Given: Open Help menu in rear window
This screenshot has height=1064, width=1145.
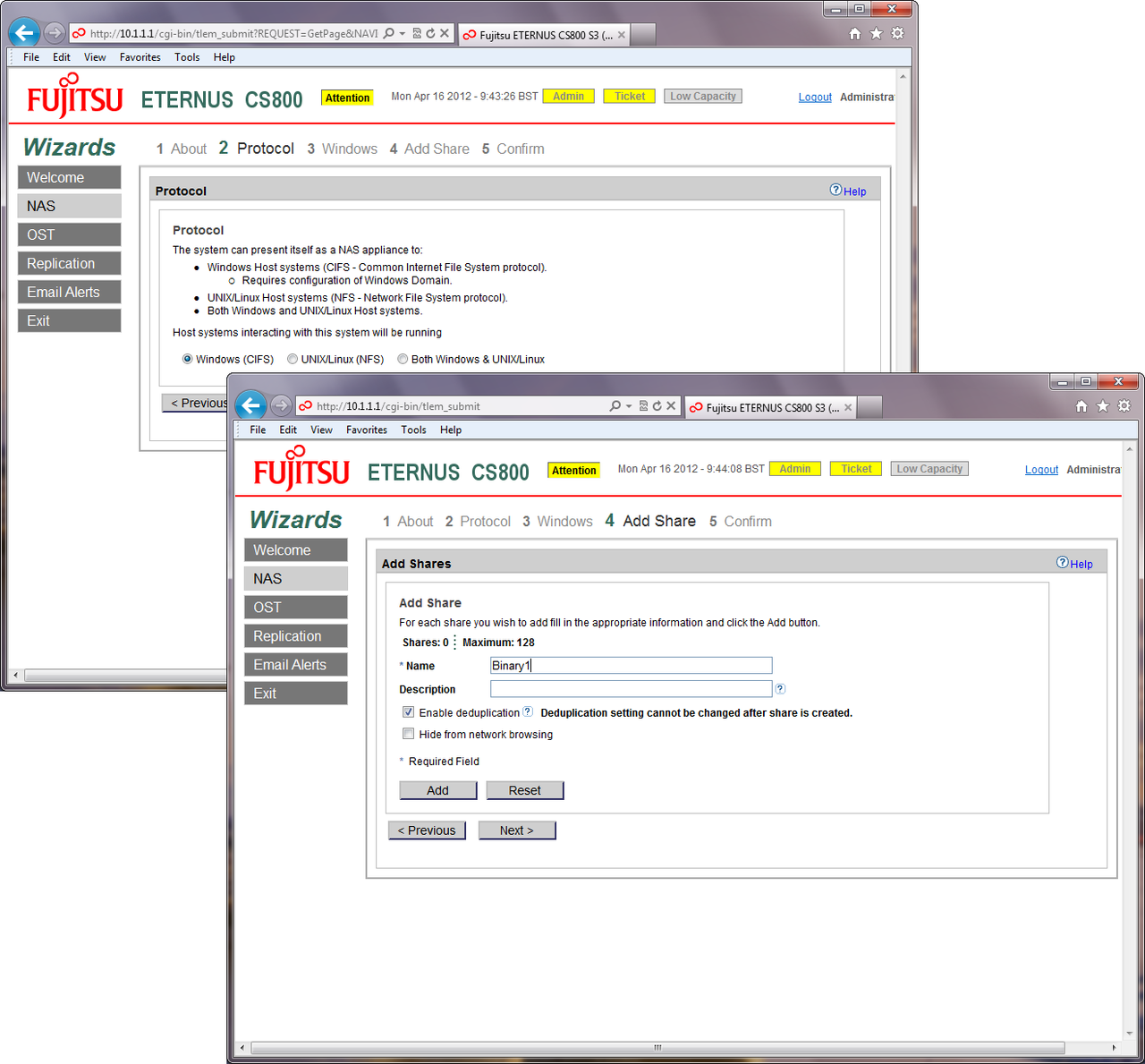Looking at the screenshot, I should [x=225, y=57].
